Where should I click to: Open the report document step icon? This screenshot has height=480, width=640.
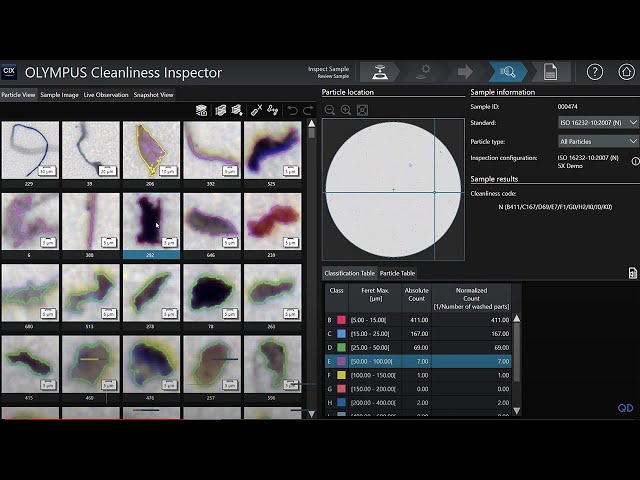coord(550,72)
